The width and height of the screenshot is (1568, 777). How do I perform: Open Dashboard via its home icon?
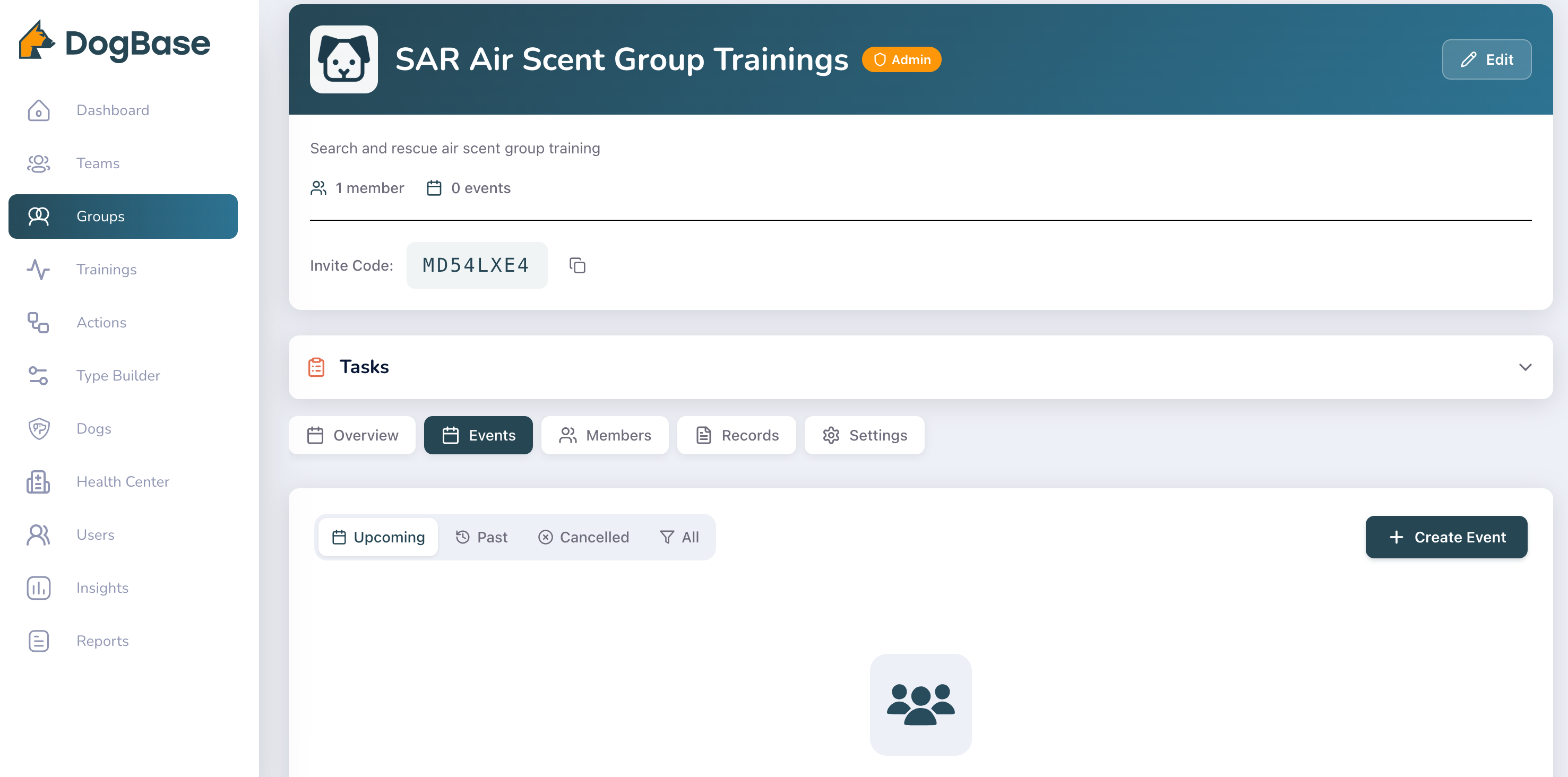click(x=38, y=110)
